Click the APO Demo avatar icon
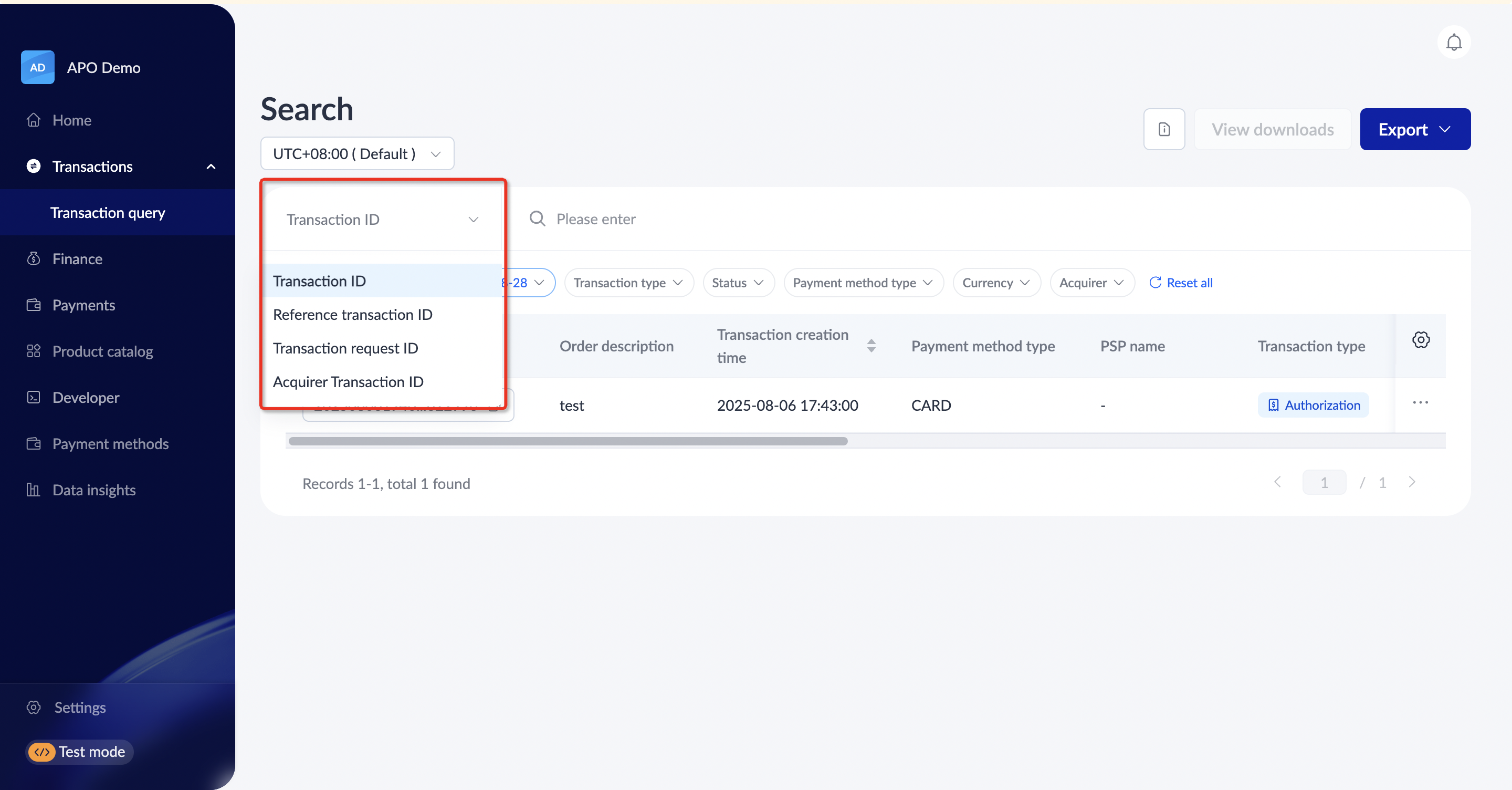1512x790 pixels. pyautogui.click(x=38, y=68)
